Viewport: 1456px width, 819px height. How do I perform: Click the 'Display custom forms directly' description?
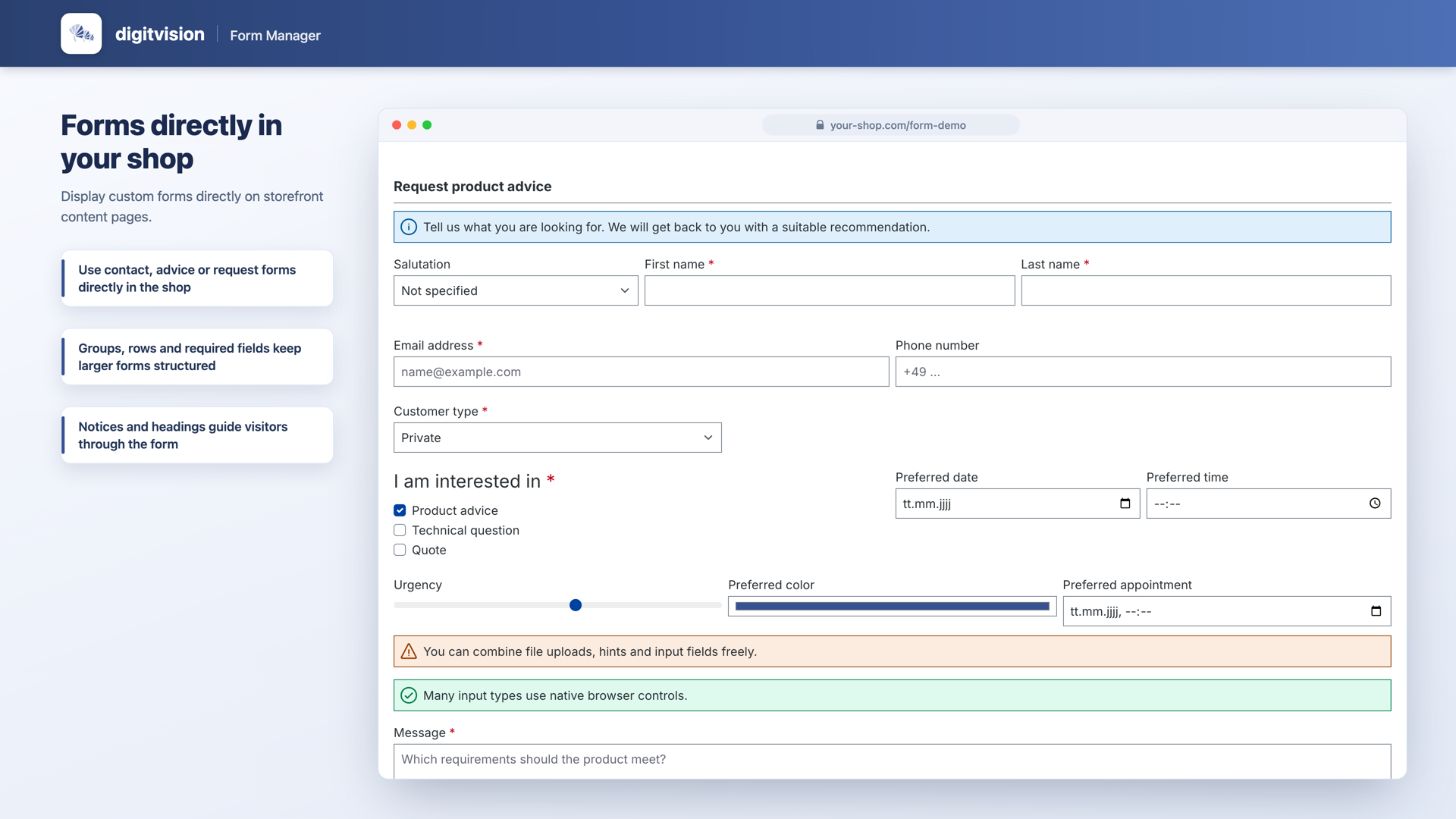pyautogui.click(x=192, y=206)
